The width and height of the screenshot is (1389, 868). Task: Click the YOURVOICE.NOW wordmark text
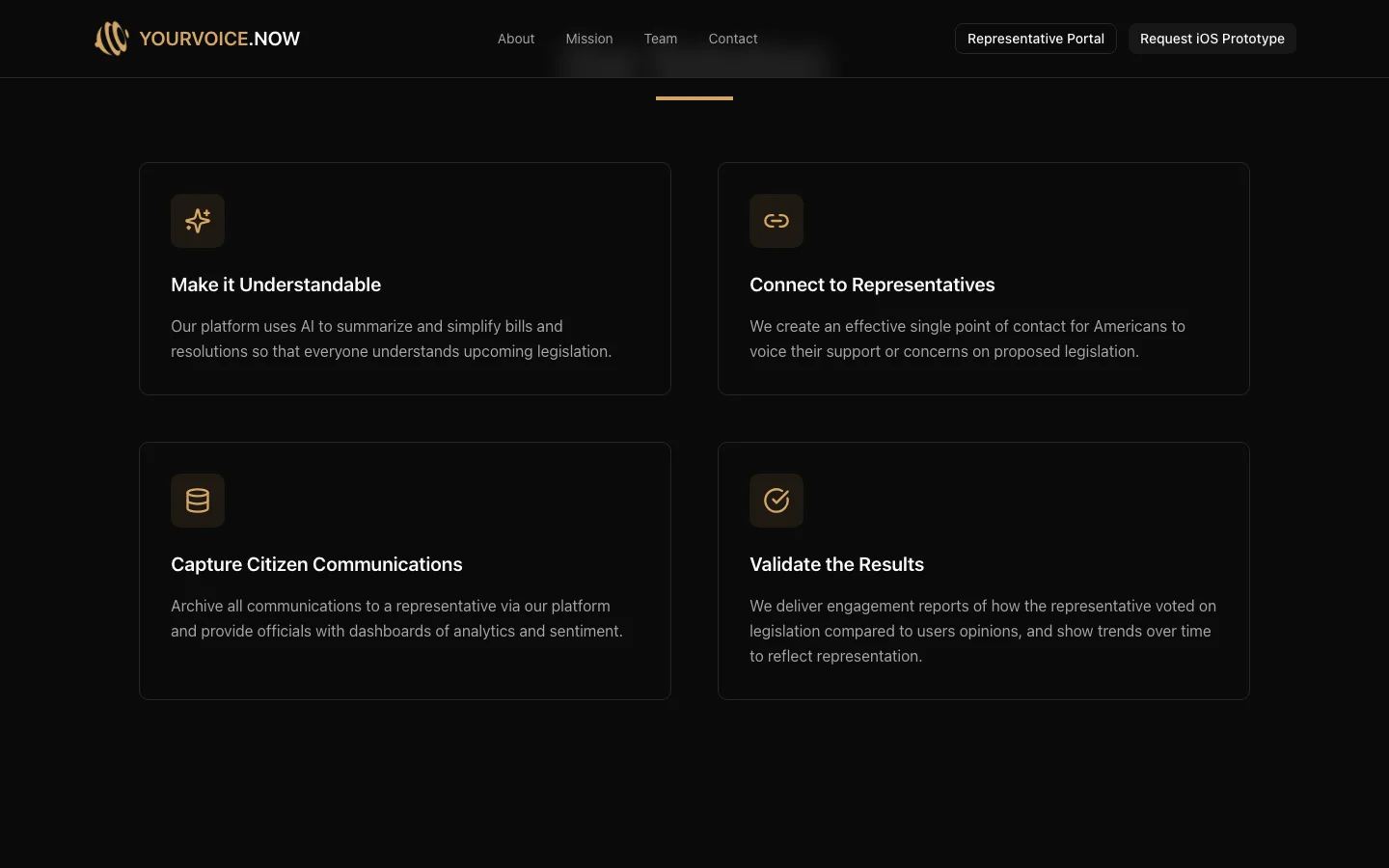tap(219, 39)
